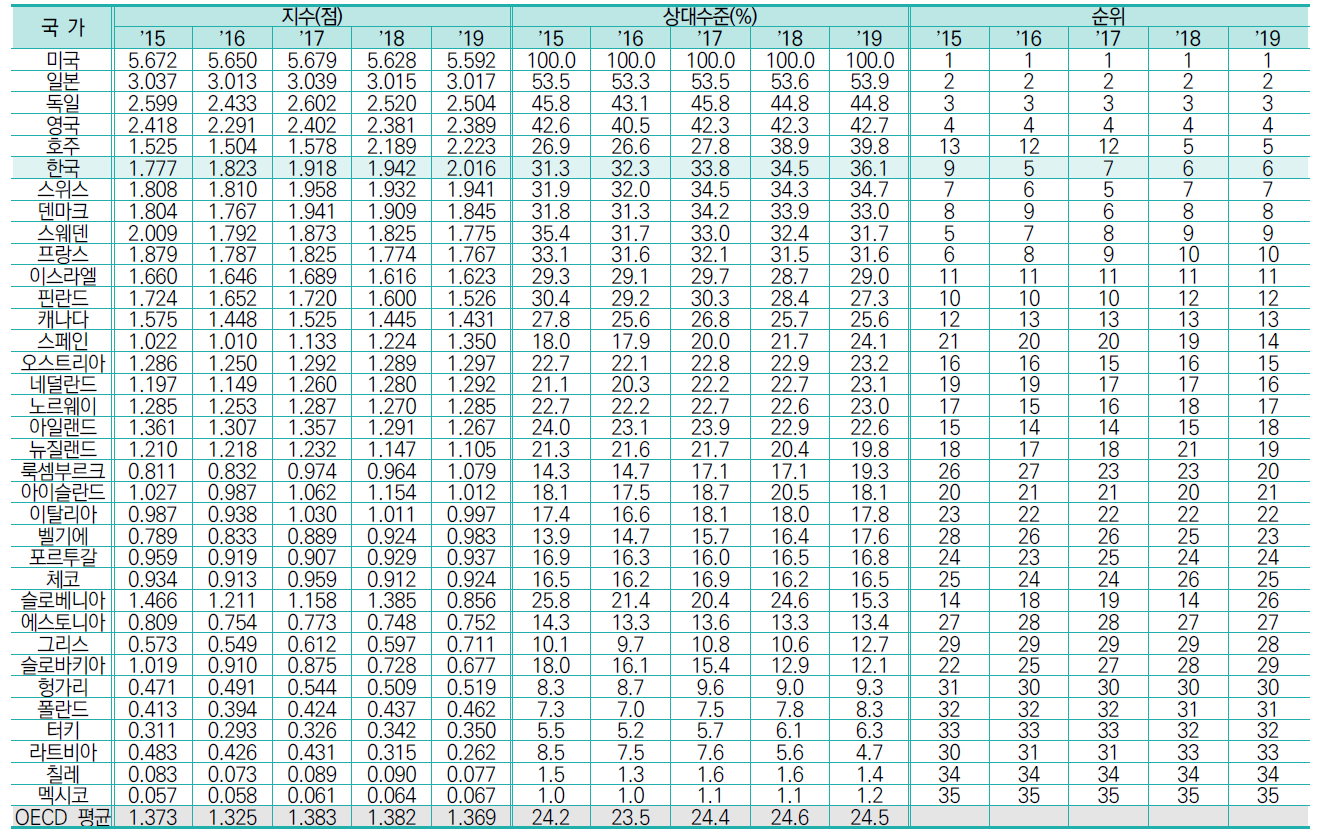The height and width of the screenshot is (839, 1325).
Task: Select the 에스토니아 country cell
Action: click(62, 622)
